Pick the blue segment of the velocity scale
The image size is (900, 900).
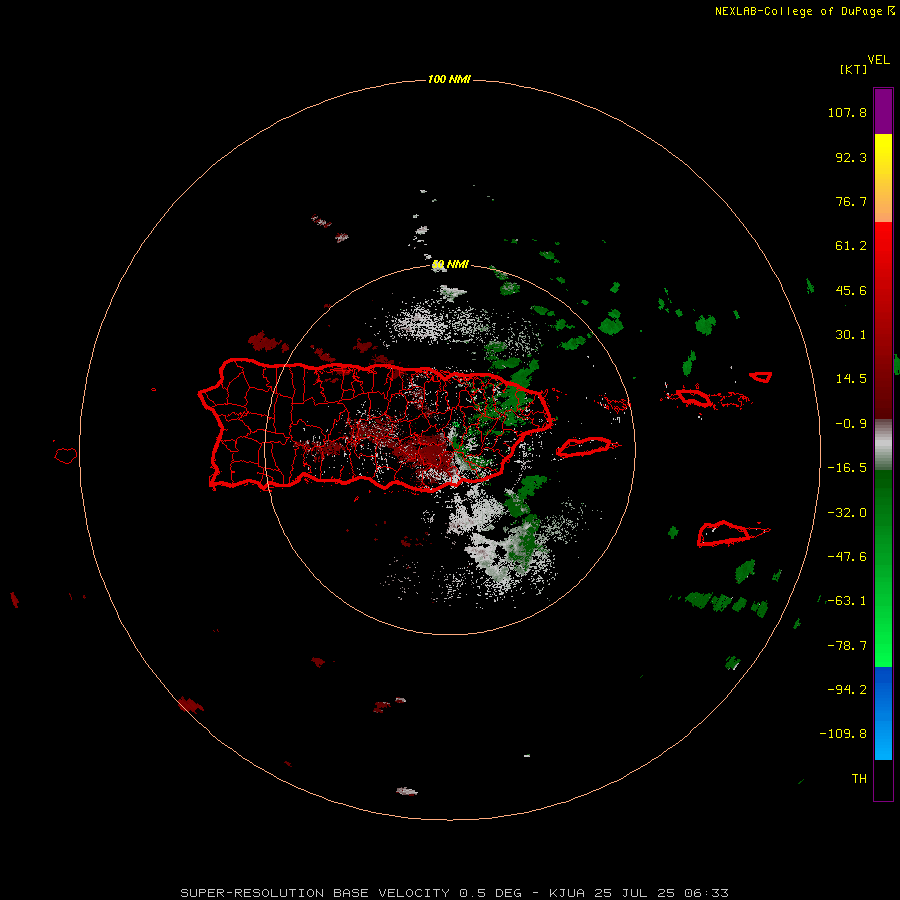883,713
